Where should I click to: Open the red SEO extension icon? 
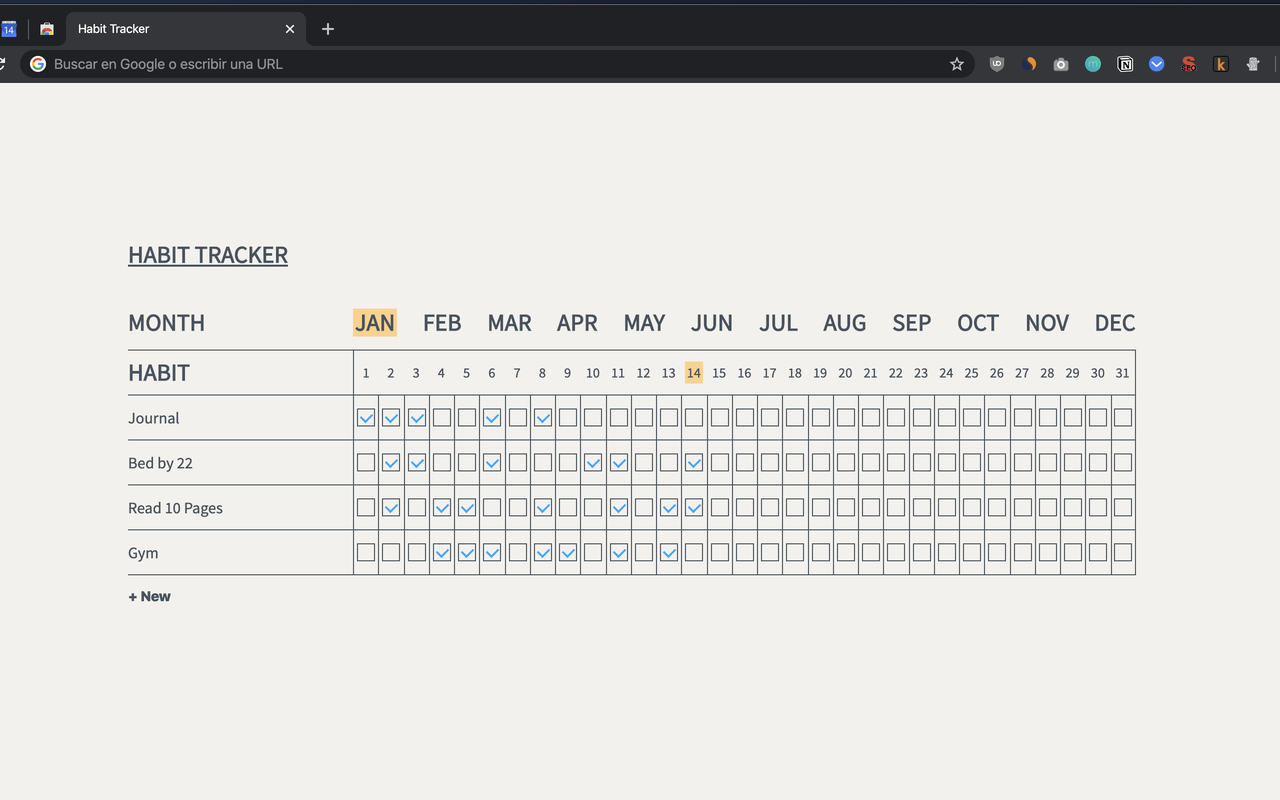(x=1189, y=64)
